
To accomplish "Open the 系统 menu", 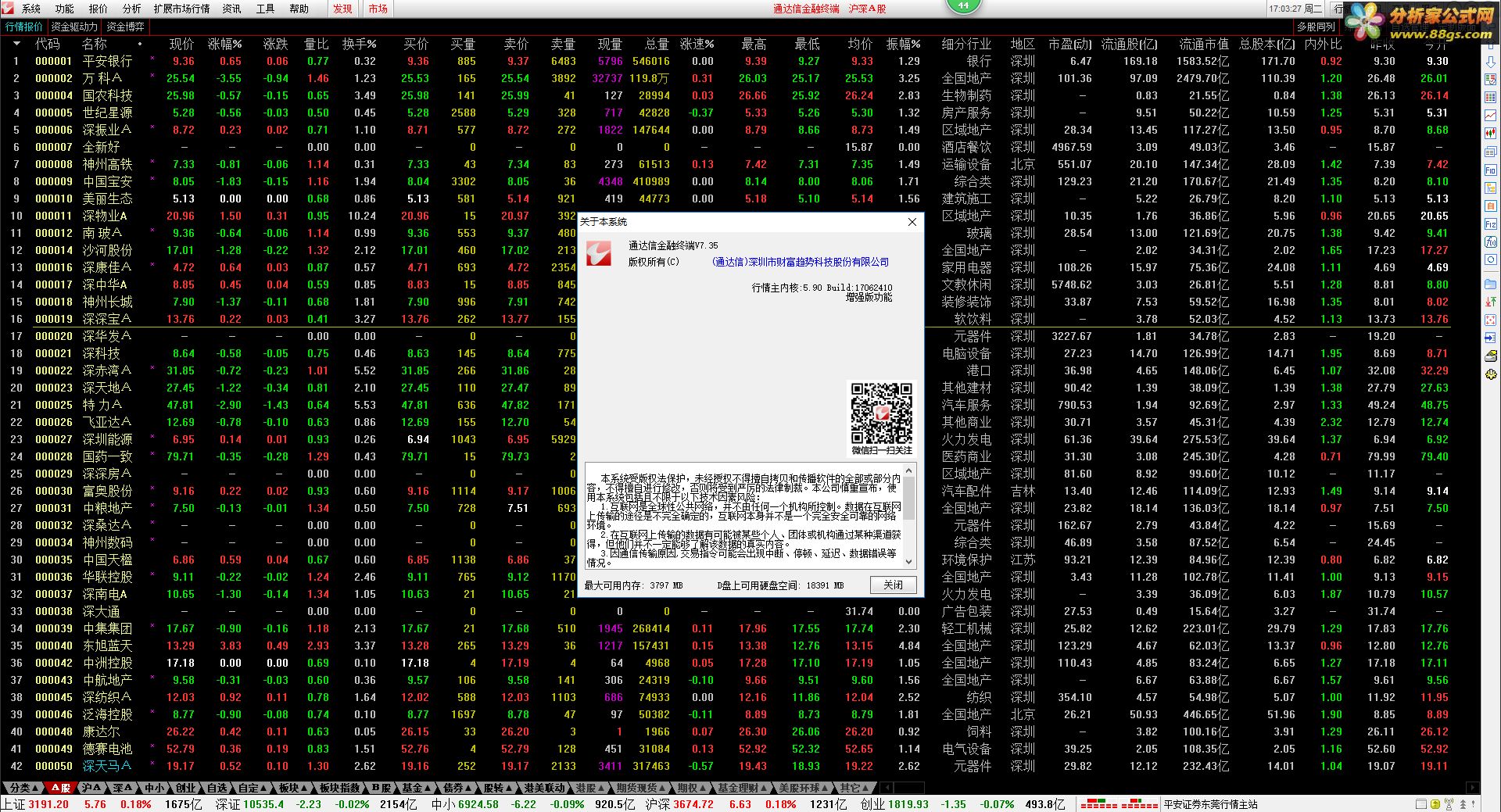I will click(x=31, y=9).
